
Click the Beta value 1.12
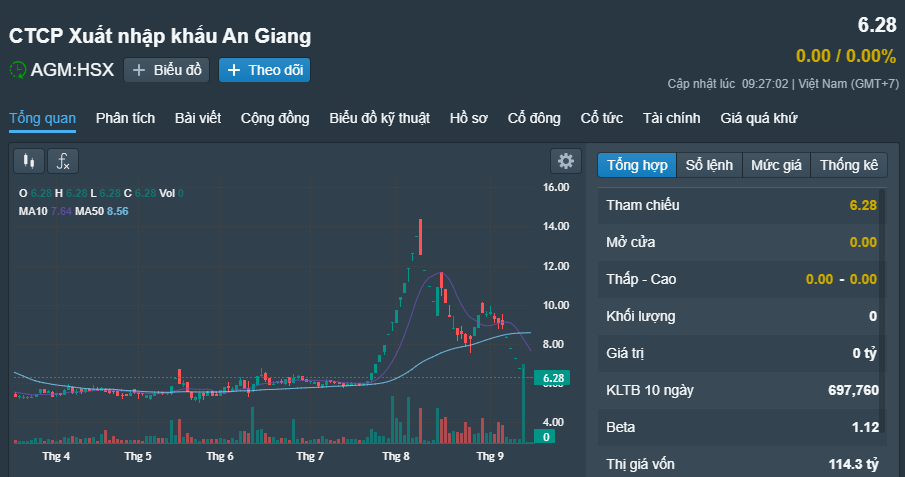tap(865, 427)
